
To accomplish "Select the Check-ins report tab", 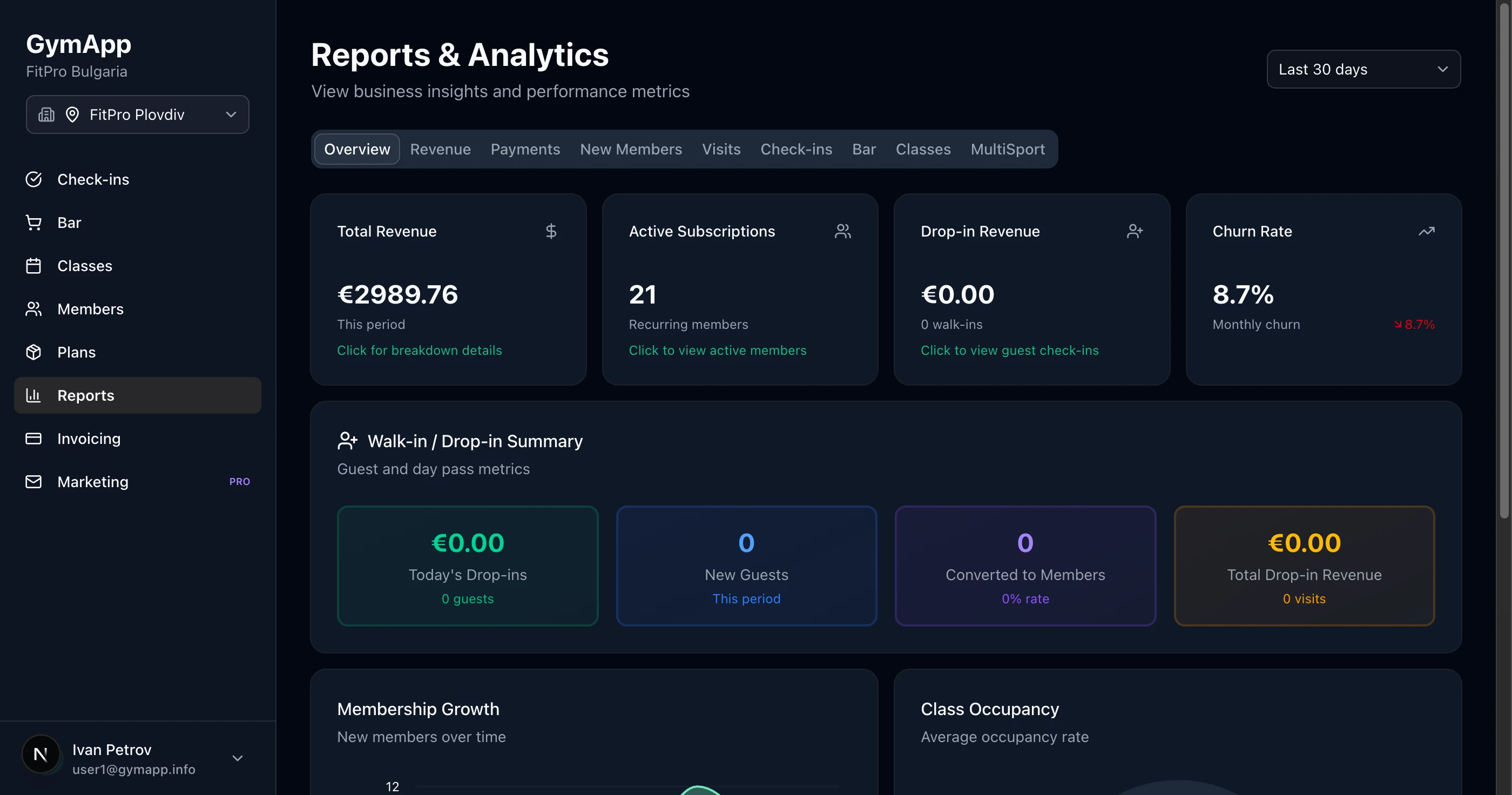I will coord(796,149).
